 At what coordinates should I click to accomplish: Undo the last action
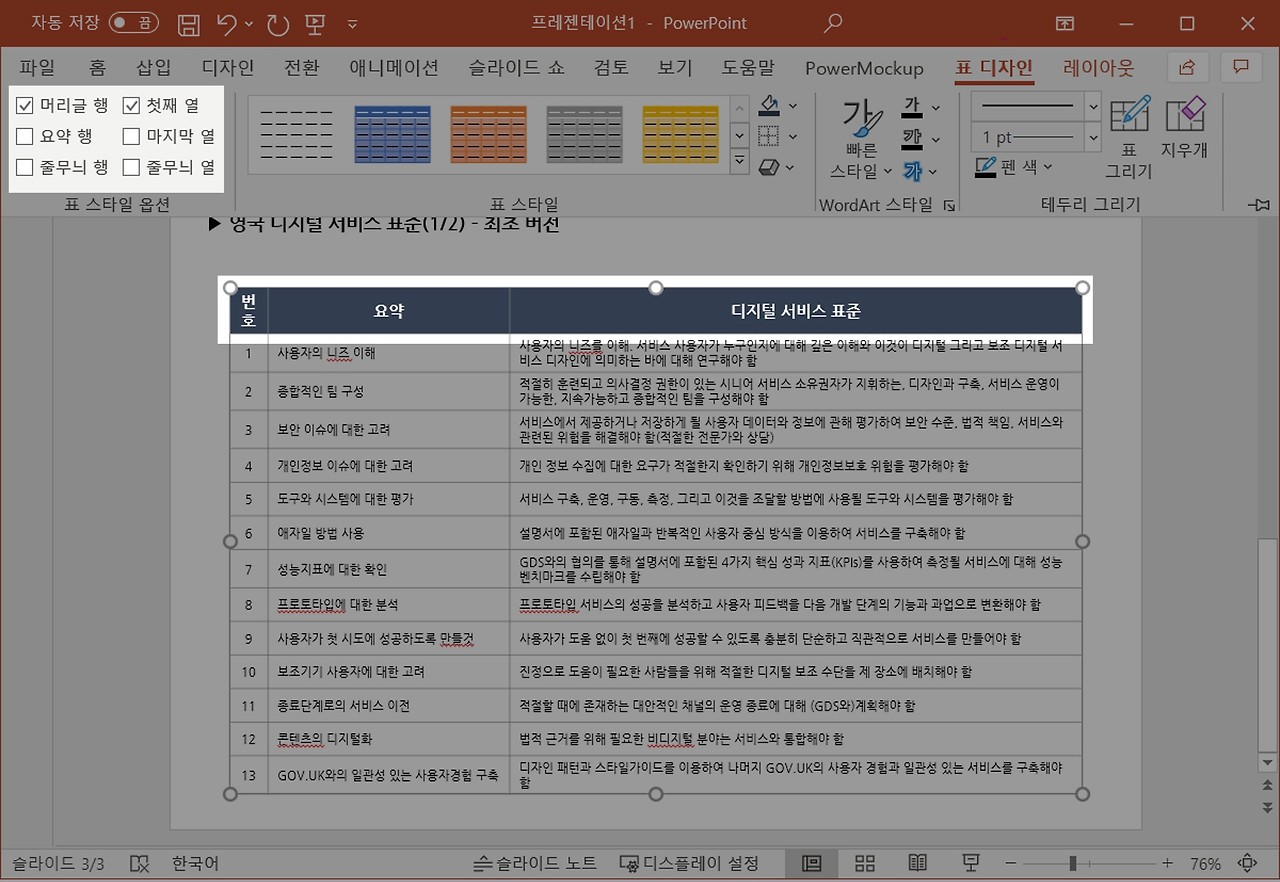click(x=227, y=23)
